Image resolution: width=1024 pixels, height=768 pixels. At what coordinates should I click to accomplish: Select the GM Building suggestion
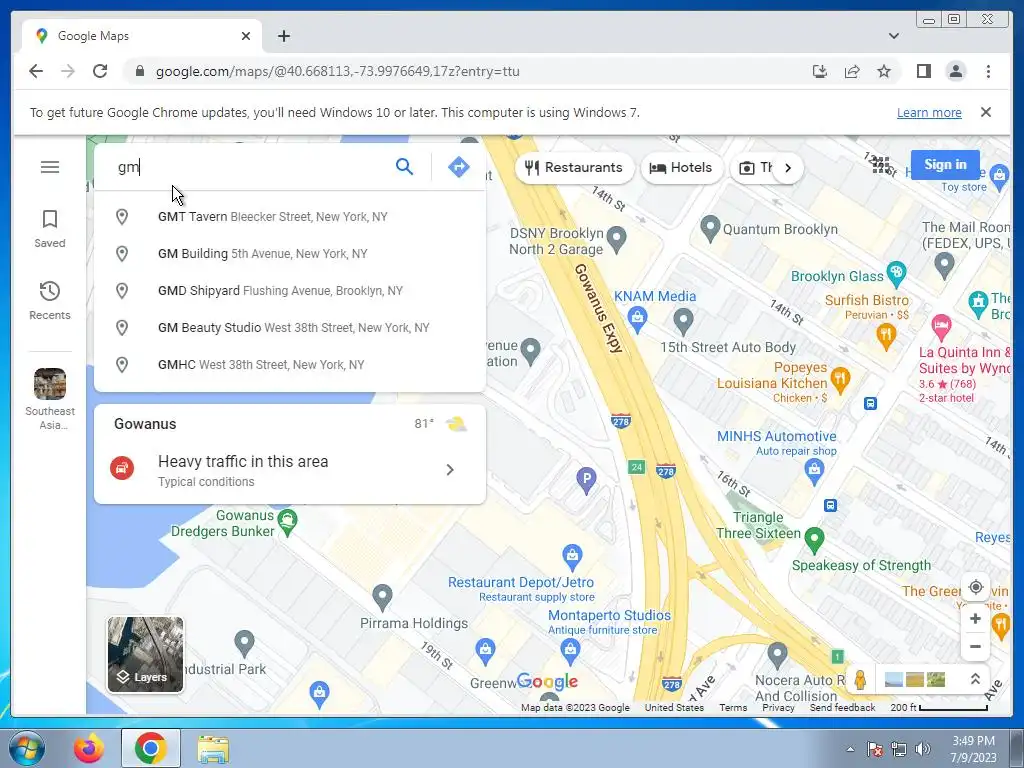click(290, 253)
